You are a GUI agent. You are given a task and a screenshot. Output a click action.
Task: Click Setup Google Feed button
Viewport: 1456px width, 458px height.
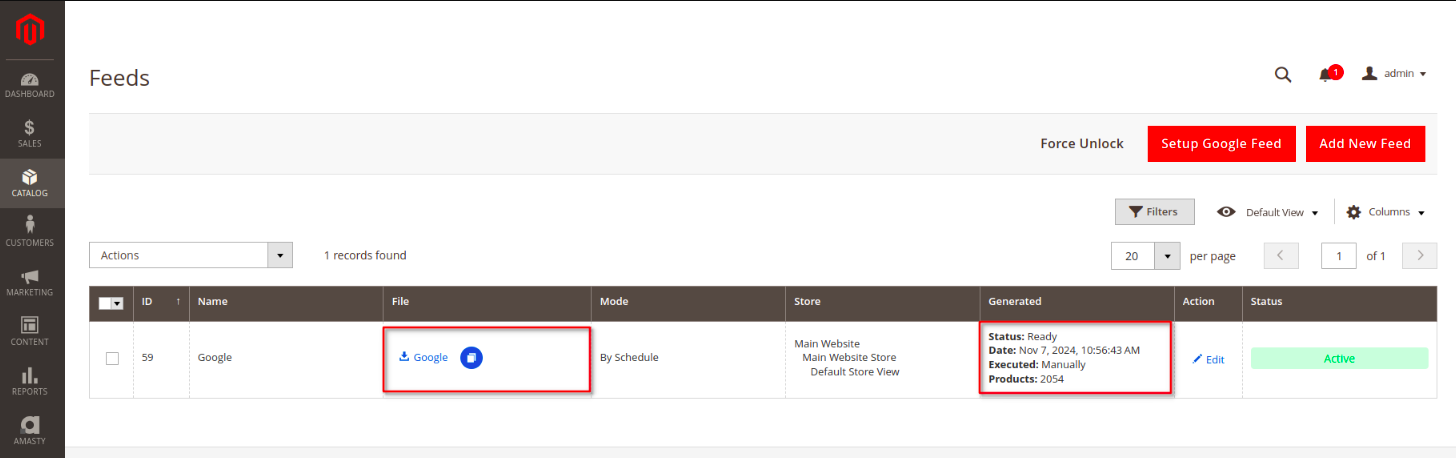tap(1222, 144)
